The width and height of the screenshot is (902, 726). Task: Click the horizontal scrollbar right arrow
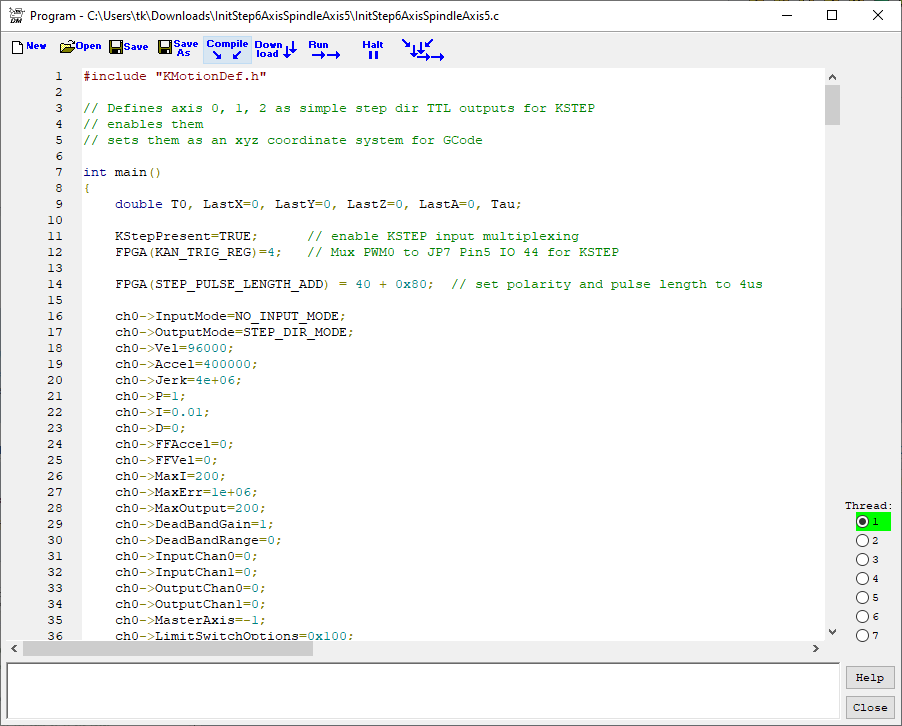coord(816,649)
